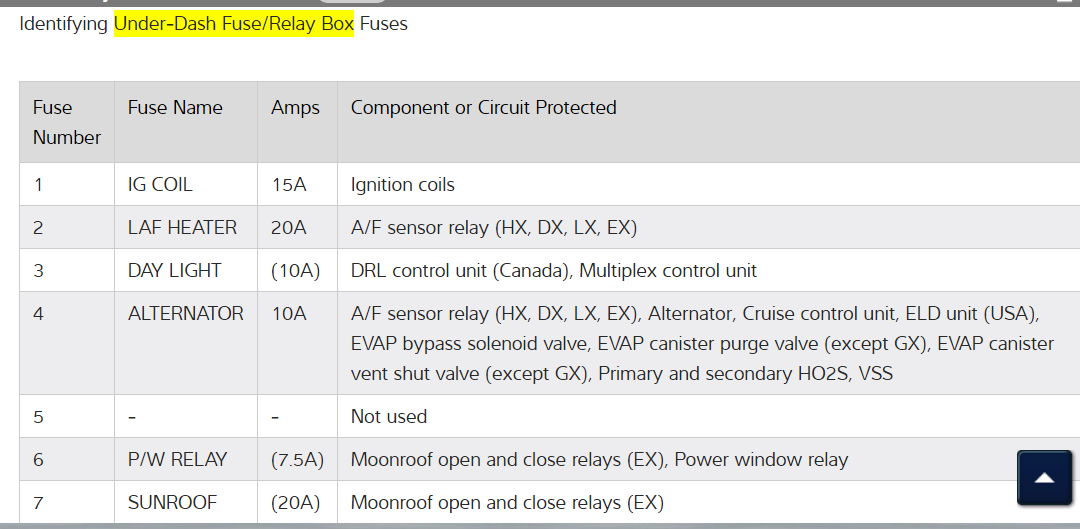Click the highlighted Under-Dash Fuse/Relay Box text
Screen dimensions: 1080x529
234,23
